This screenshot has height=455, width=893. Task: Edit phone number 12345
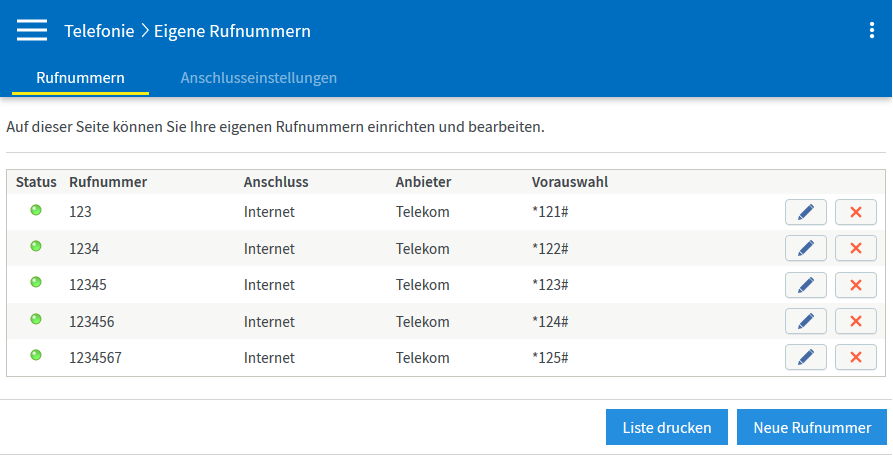806,285
